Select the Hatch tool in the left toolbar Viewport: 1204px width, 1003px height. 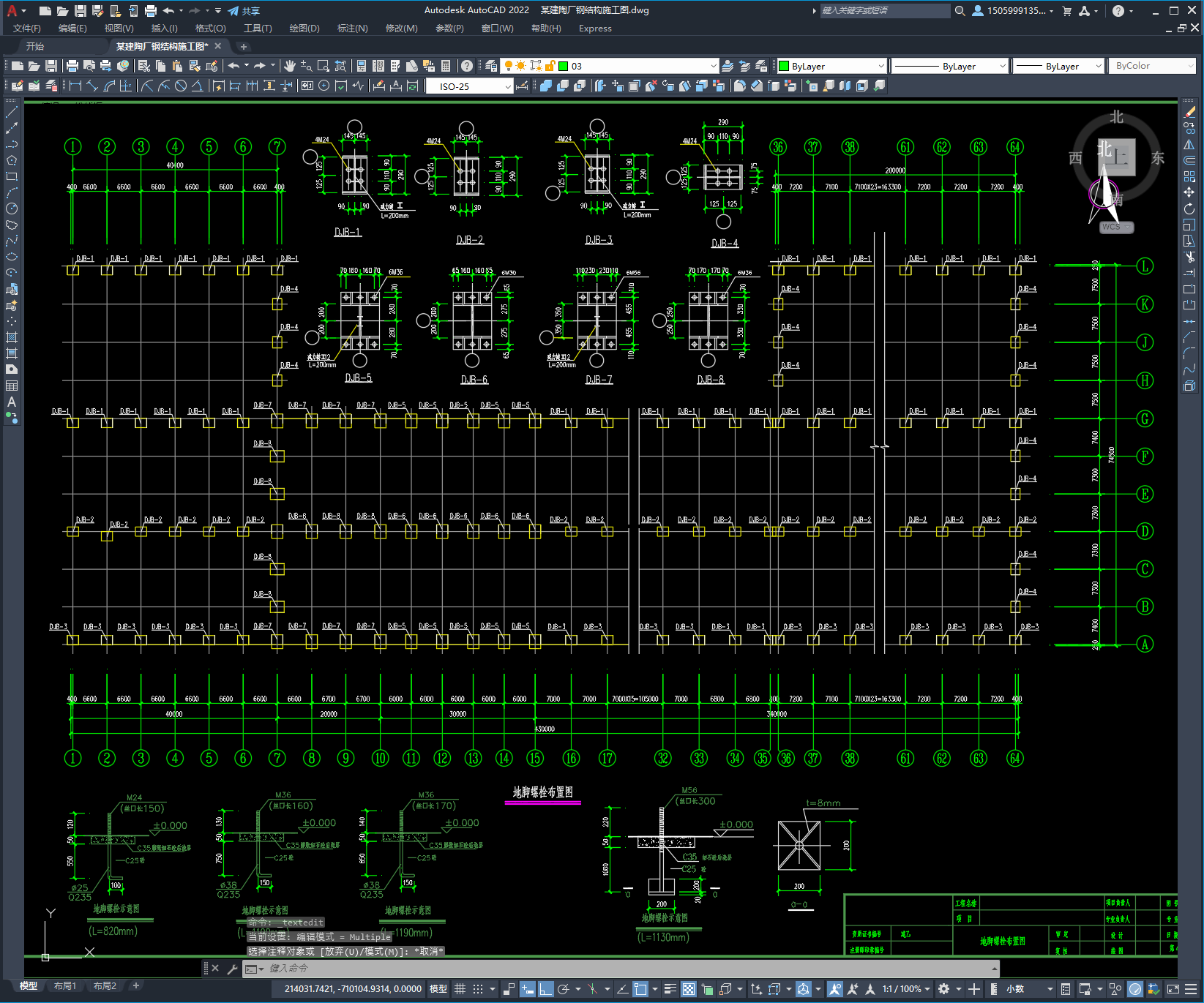pos(12,337)
